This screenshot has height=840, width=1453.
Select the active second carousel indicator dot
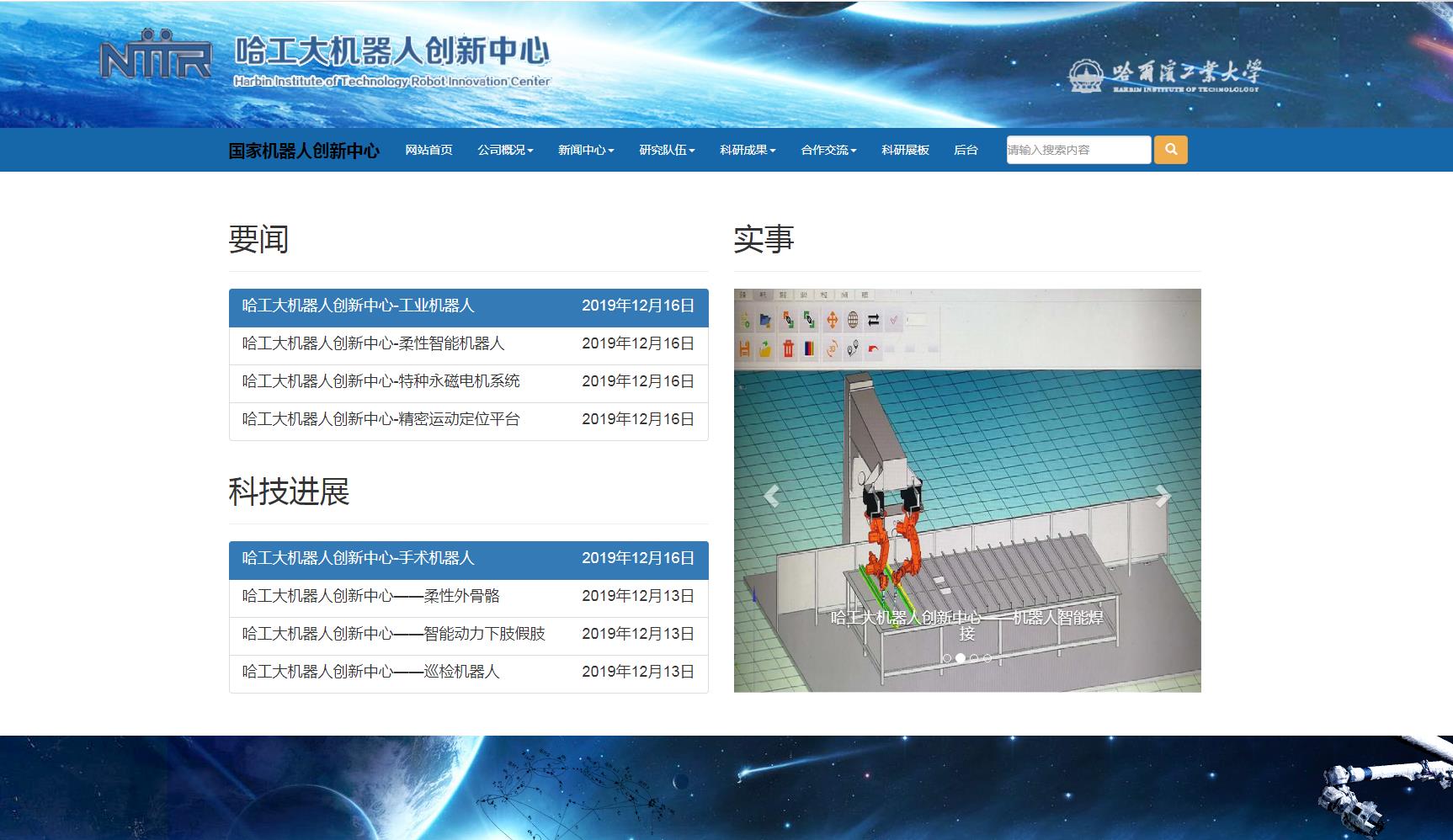point(961,658)
